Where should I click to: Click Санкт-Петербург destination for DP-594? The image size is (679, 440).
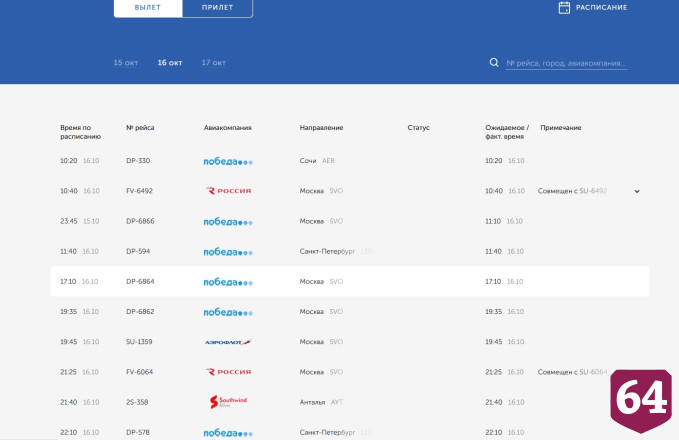pos(336,251)
